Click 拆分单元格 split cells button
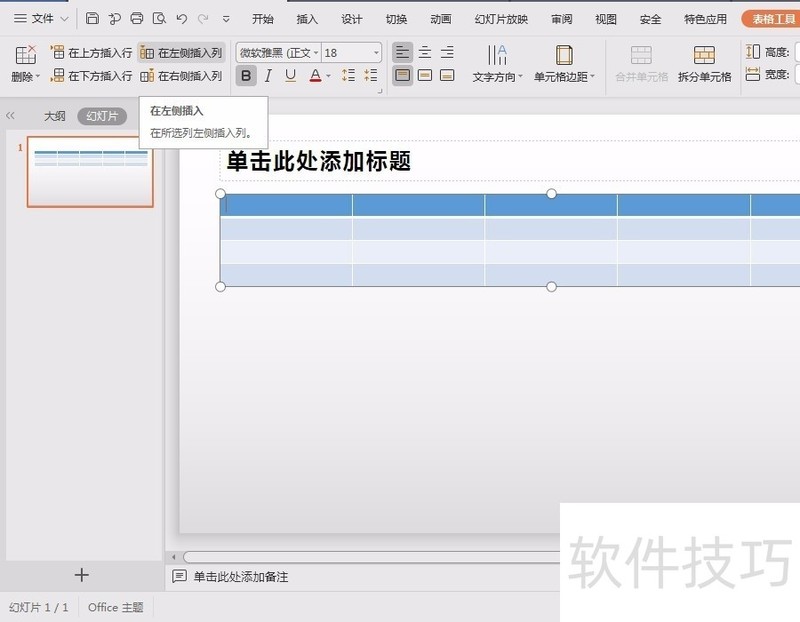Screen dimensions: 800x622 705,64
